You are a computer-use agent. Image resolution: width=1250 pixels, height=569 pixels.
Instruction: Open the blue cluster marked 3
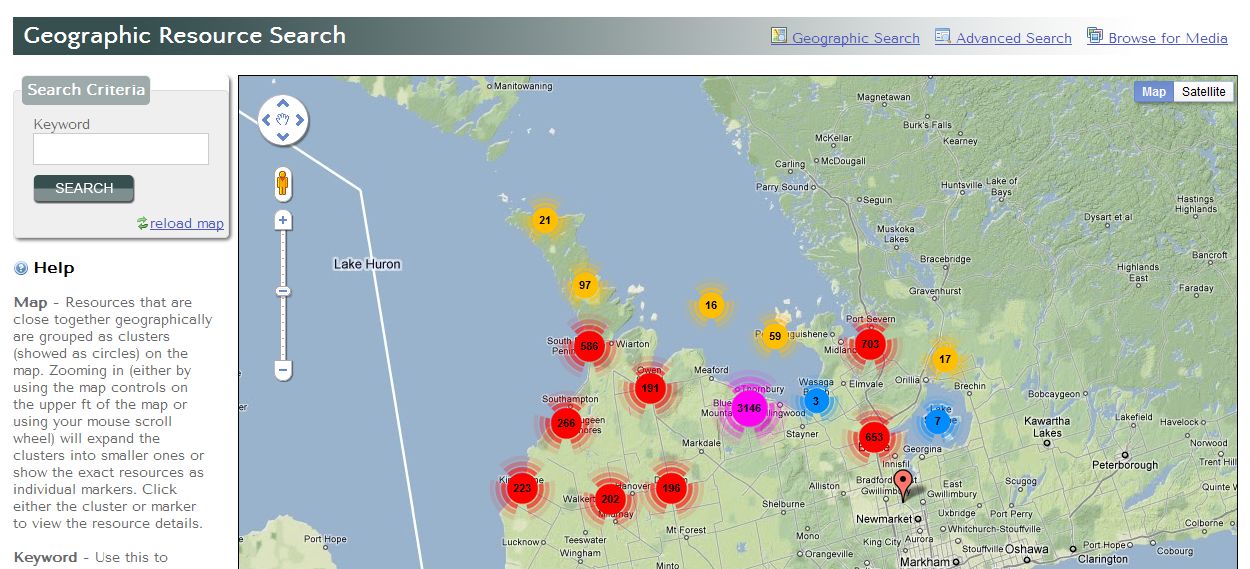pos(816,402)
